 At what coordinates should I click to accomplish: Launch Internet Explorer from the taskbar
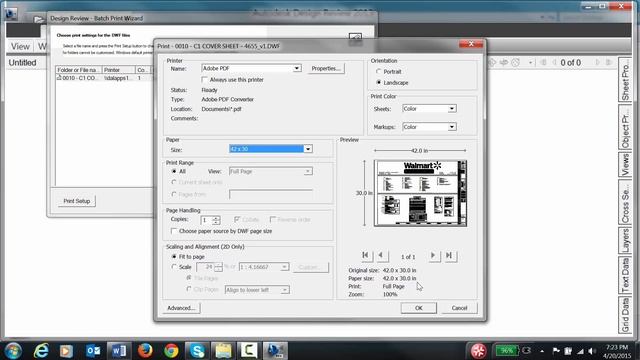[x=41, y=351]
